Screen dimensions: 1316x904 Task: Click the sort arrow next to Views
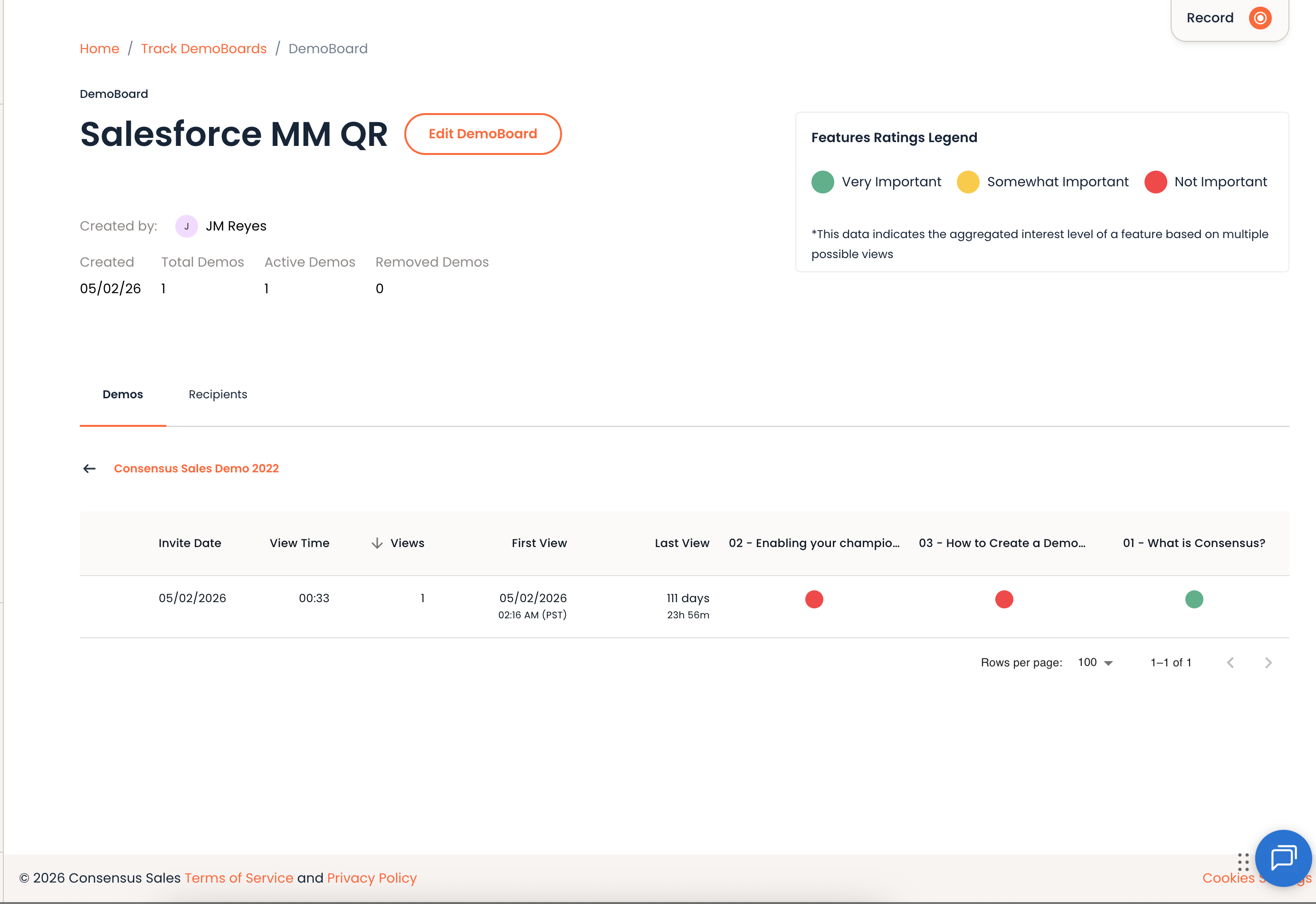coord(377,543)
